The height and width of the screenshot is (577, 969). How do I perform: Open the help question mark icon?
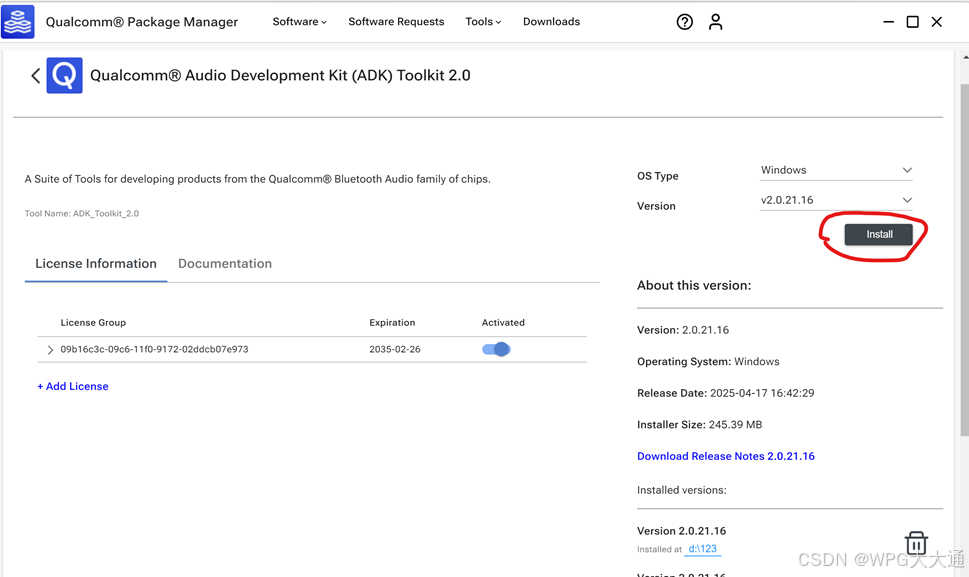[684, 22]
